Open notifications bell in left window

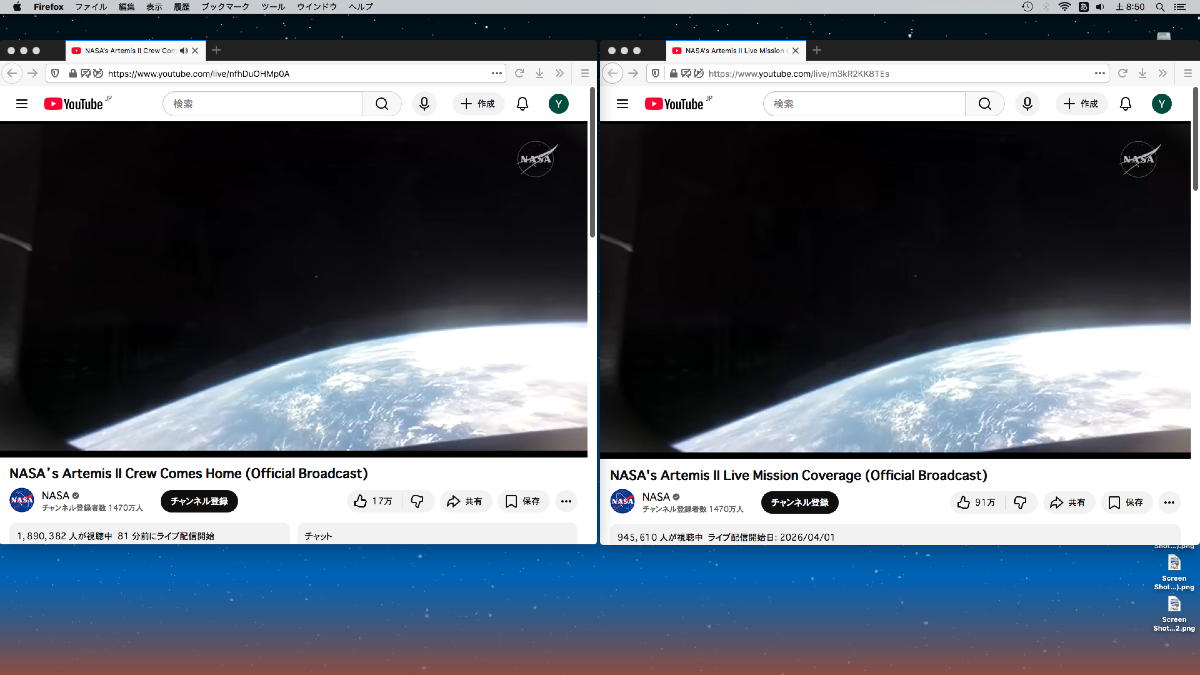522,104
